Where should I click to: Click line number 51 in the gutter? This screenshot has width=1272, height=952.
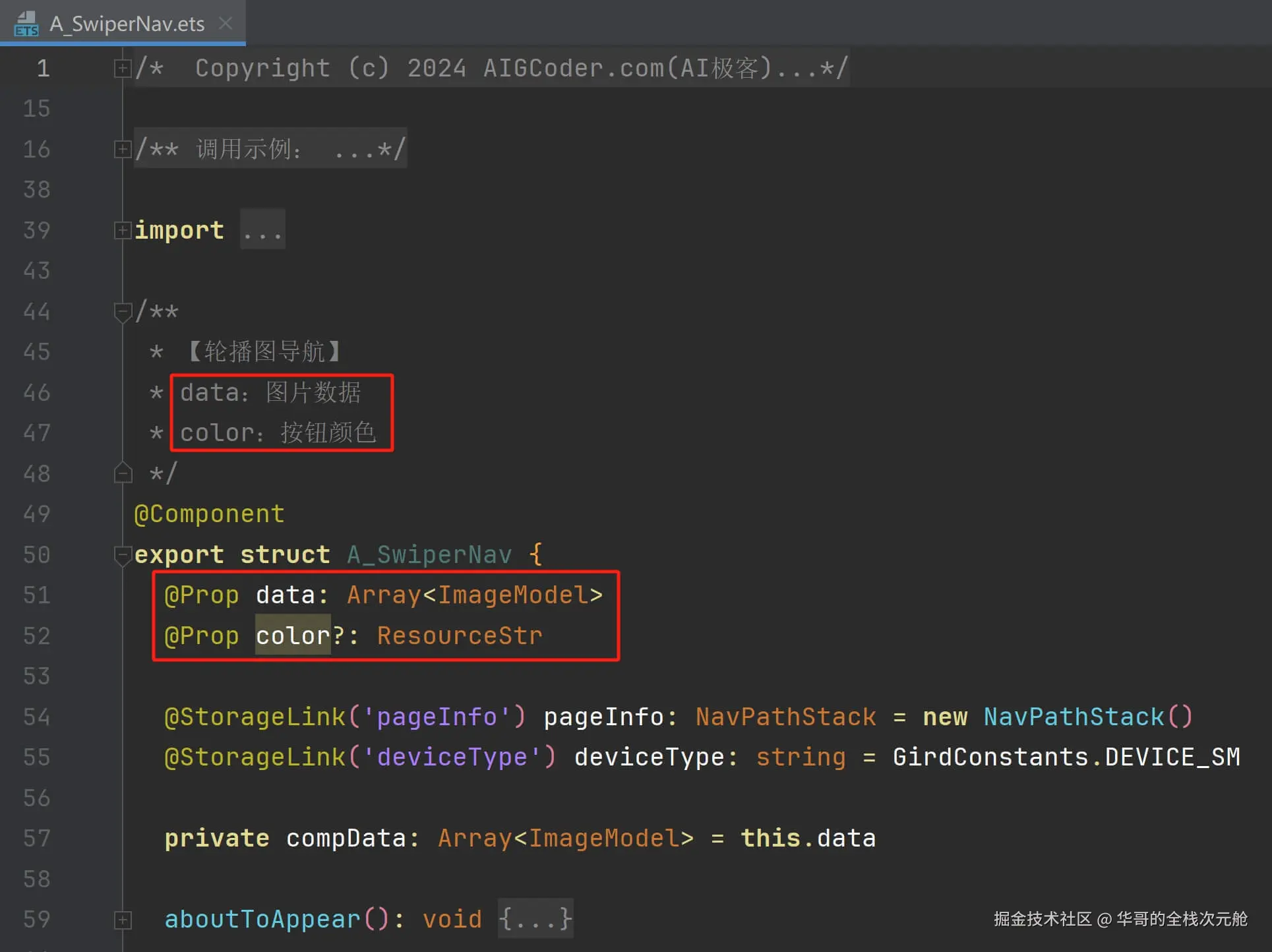pos(37,595)
